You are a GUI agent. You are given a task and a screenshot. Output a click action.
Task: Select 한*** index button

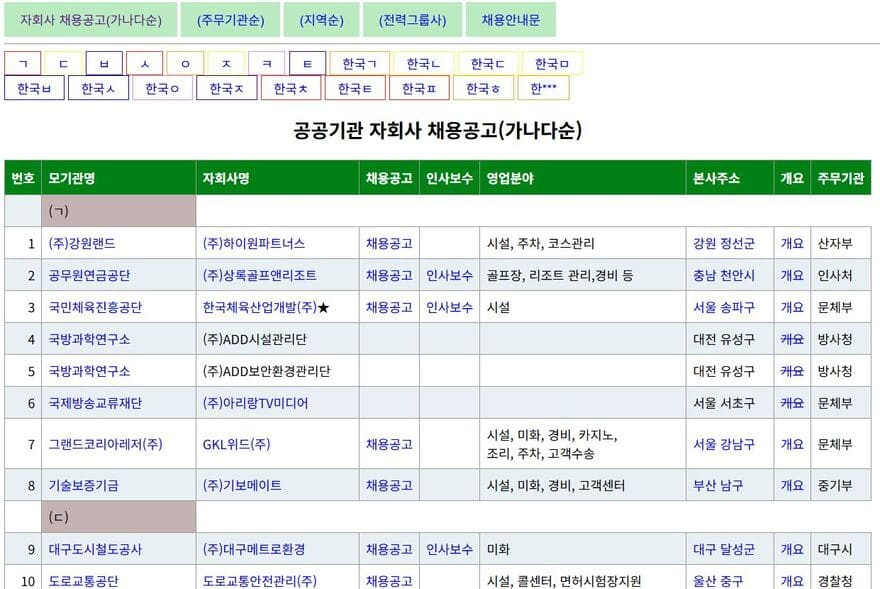click(543, 88)
